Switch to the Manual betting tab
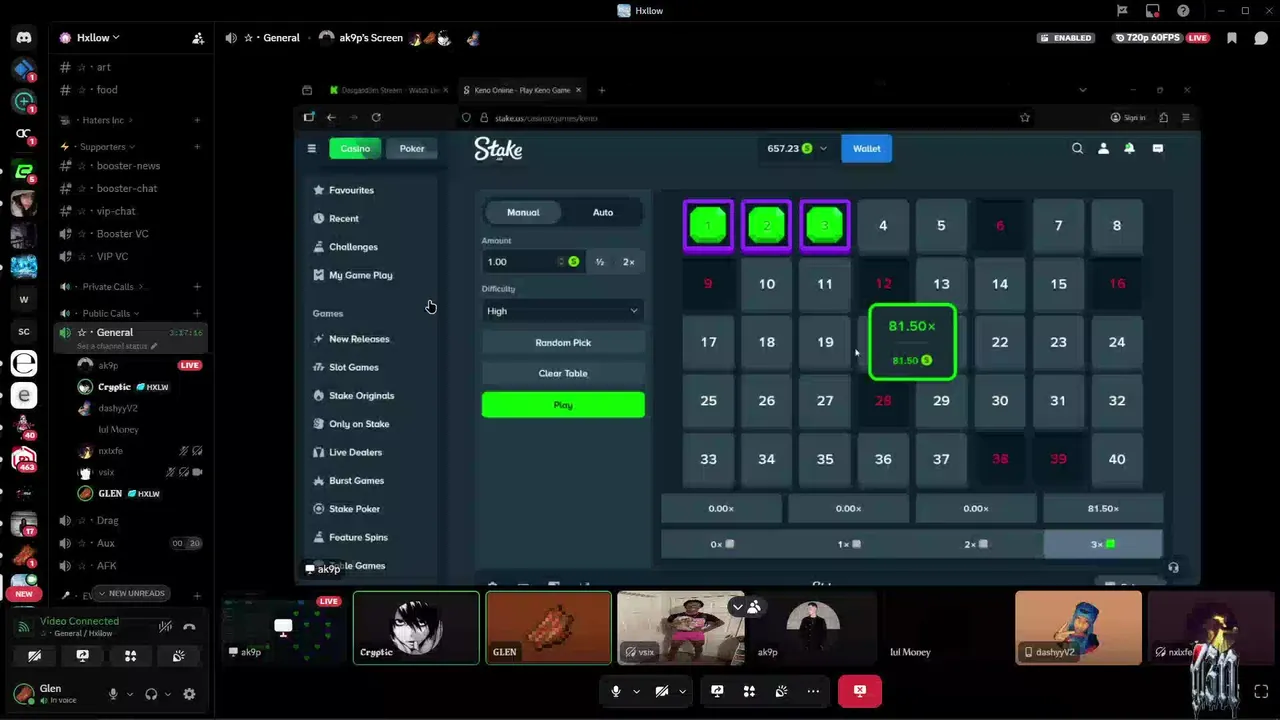 pos(523,212)
